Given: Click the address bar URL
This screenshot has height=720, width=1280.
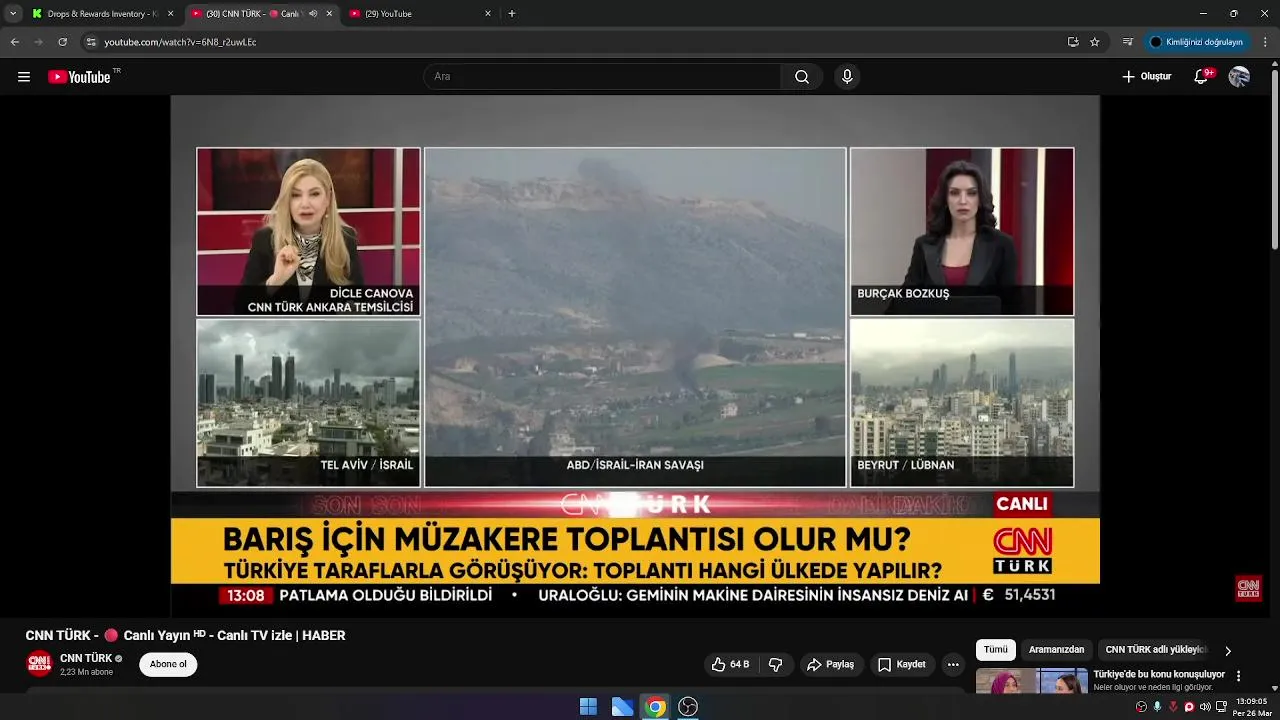Looking at the screenshot, I should point(180,42).
